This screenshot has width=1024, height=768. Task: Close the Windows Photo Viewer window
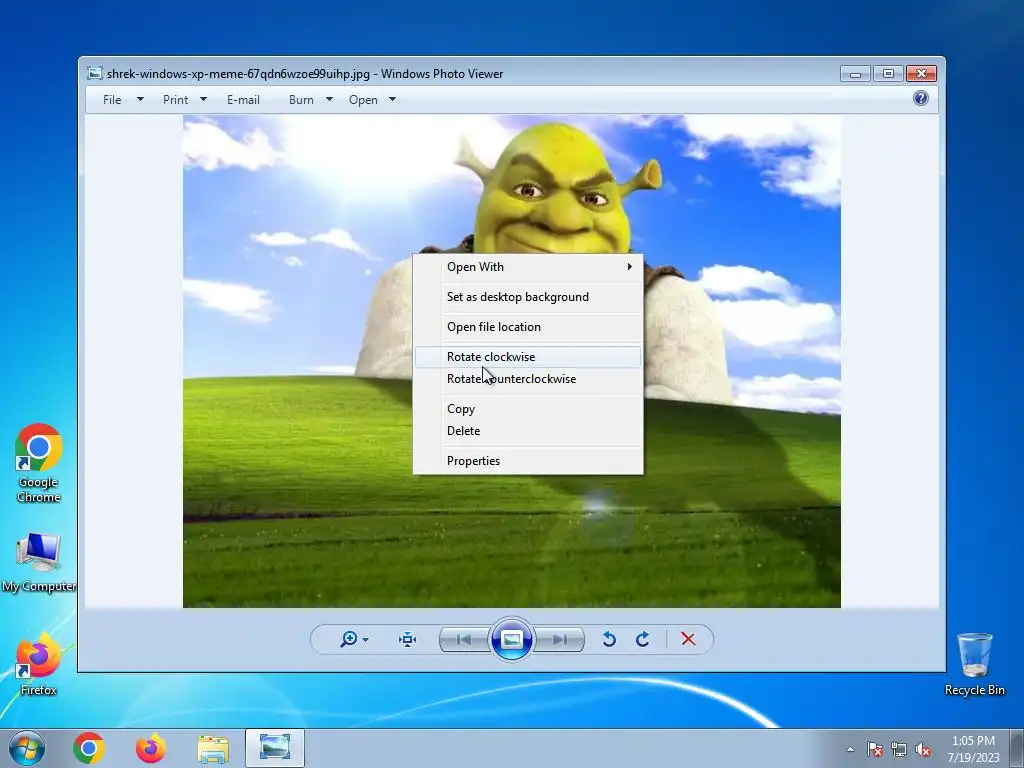click(x=921, y=73)
